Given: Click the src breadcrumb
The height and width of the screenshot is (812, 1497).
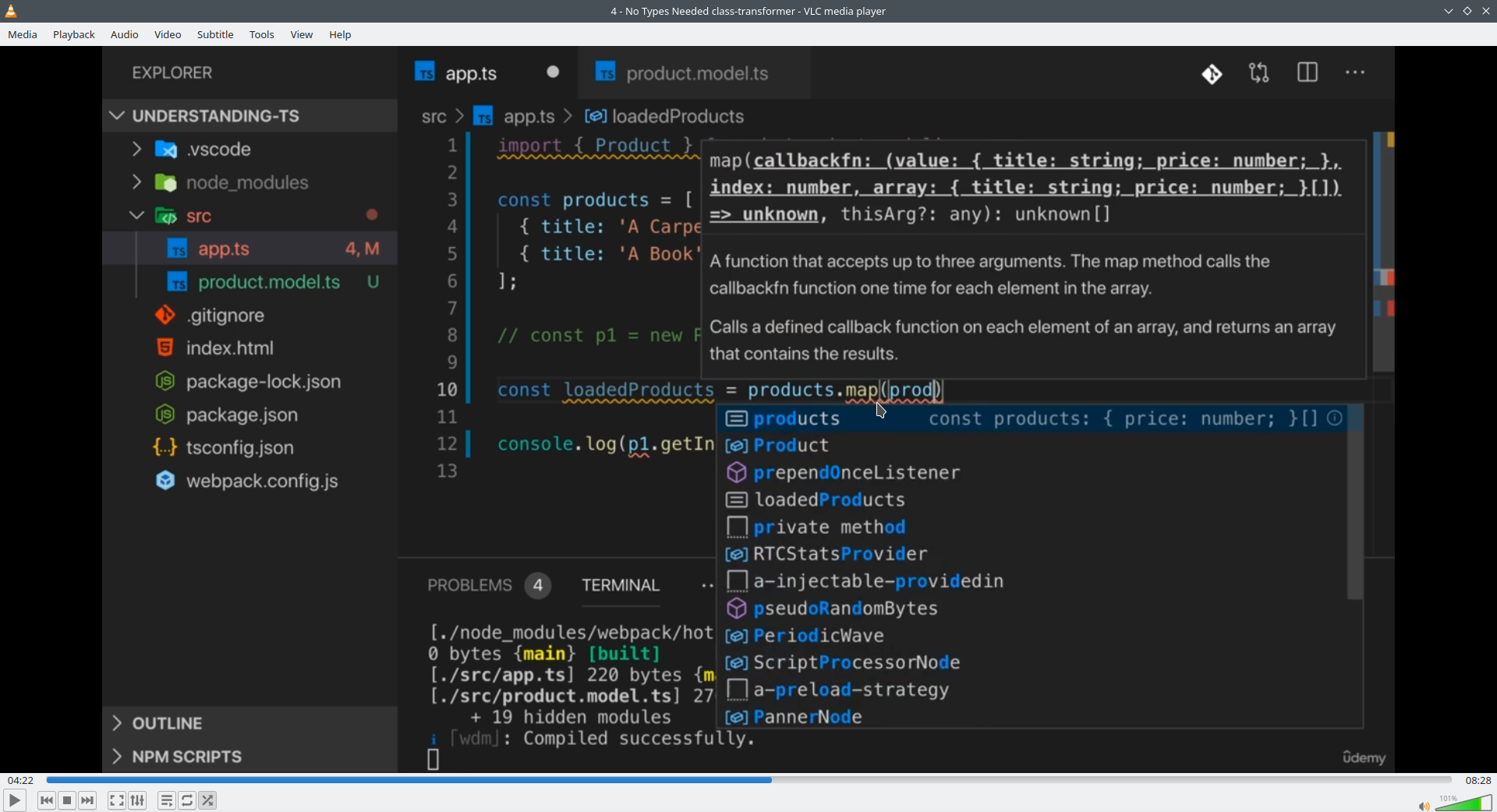Looking at the screenshot, I should (434, 117).
